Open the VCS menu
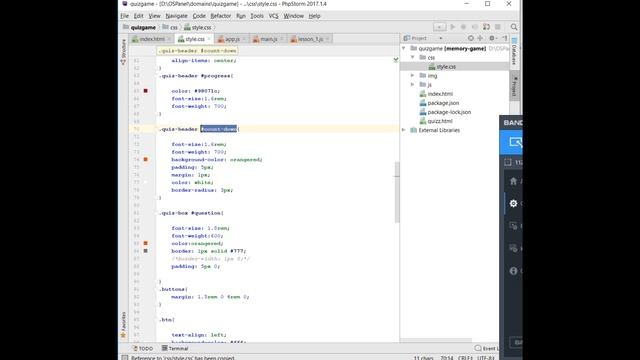The image size is (640, 360). coord(273,16)
